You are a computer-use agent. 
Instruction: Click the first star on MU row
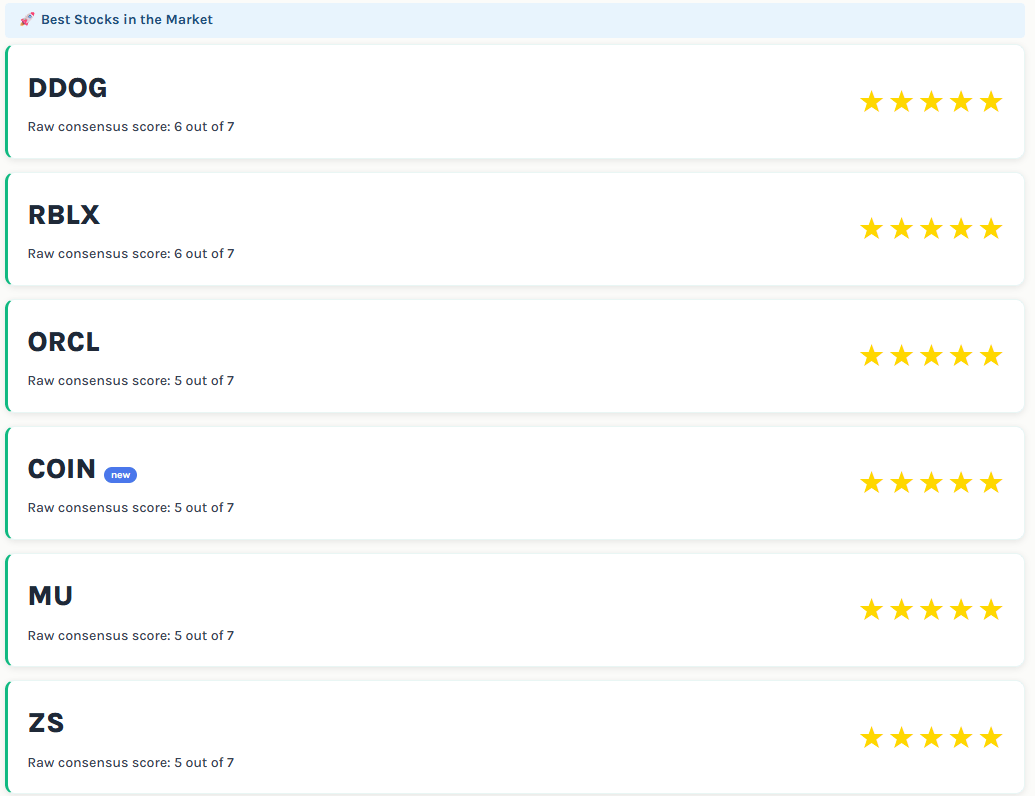tap(871, 609)
